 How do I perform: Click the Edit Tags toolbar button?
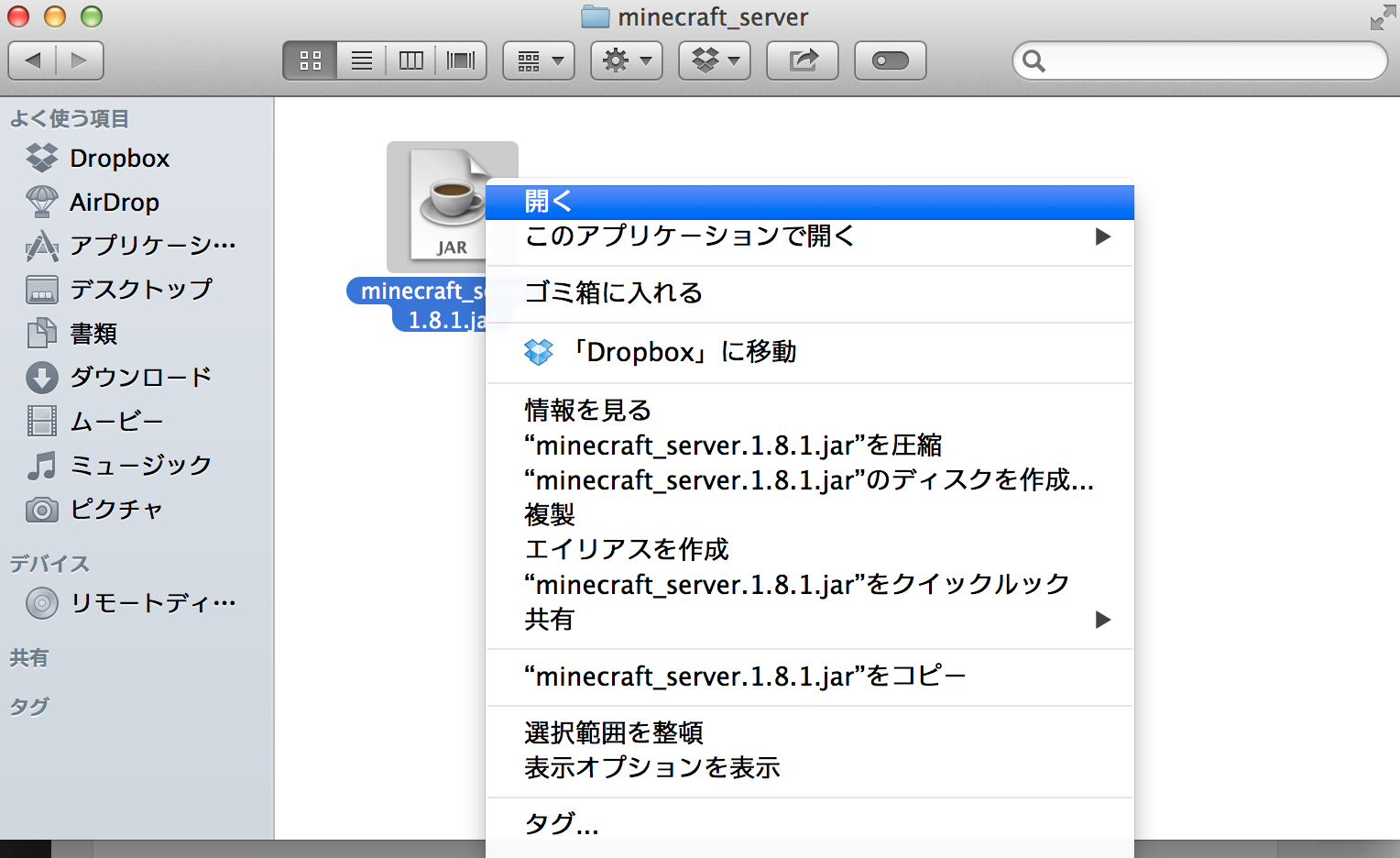click(891, 60)
